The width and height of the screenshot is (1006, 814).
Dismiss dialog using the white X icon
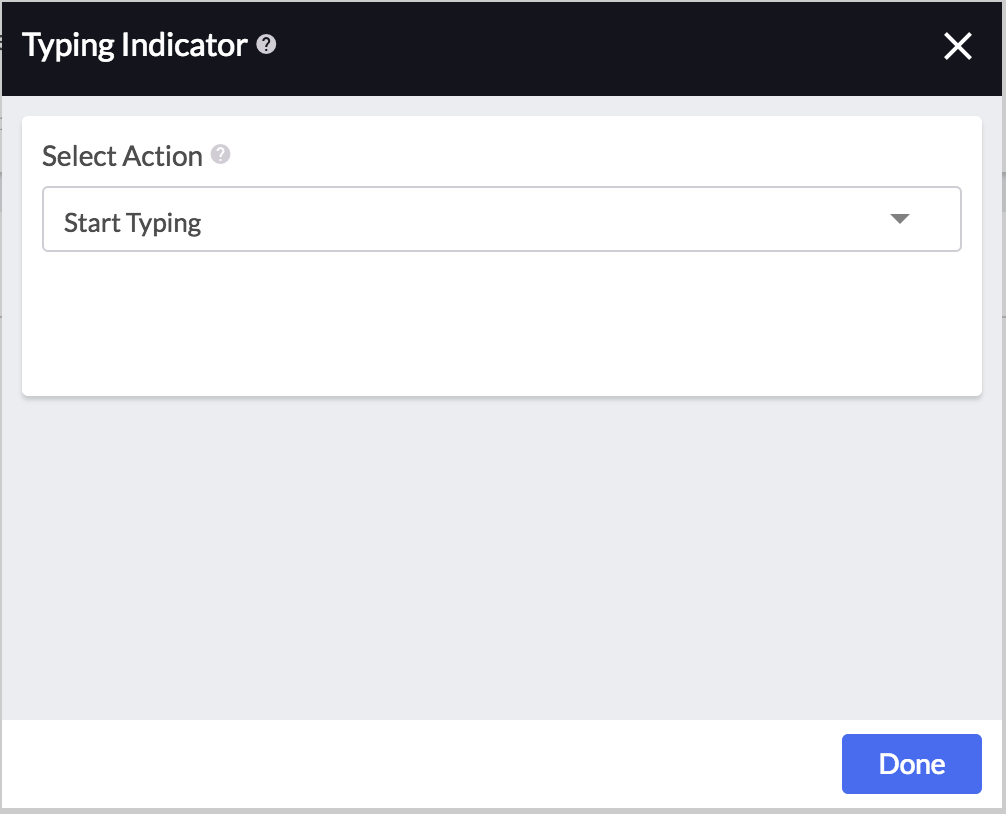[x=958, y=46]
